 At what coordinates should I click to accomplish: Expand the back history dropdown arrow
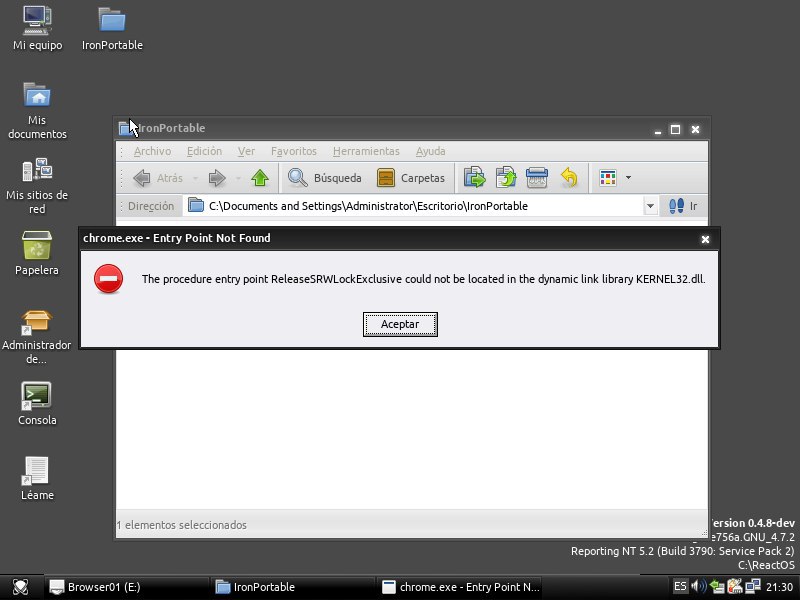195,179
